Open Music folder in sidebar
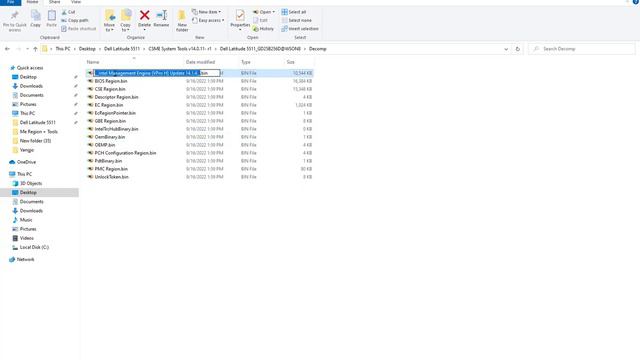Image resolution: width=640 pixels, height=360 pixels. 26,220
